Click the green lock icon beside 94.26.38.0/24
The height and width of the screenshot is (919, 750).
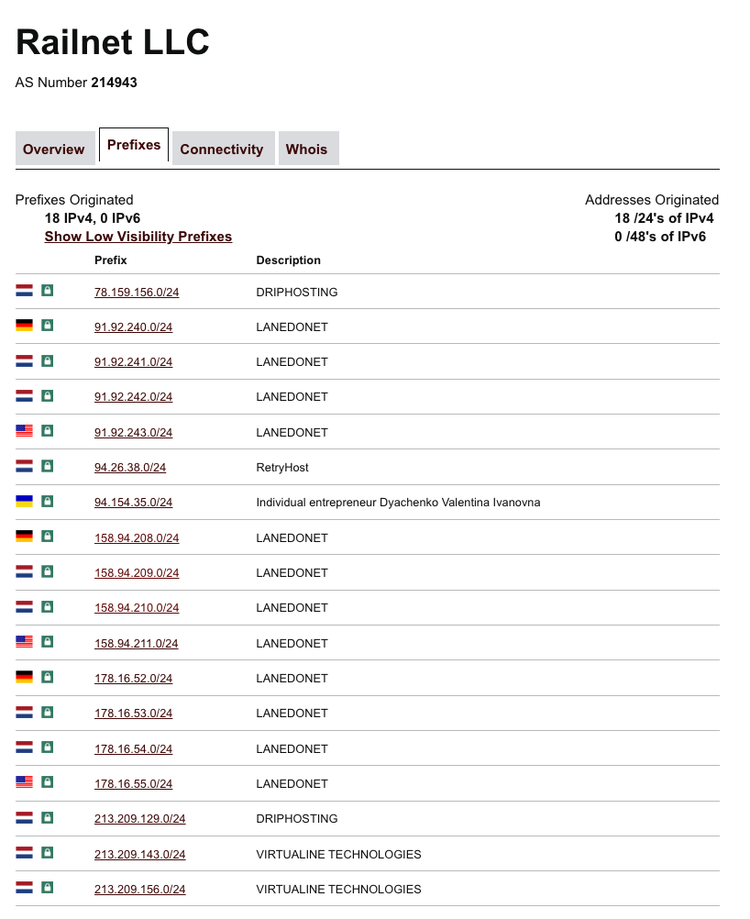point(47,466)
